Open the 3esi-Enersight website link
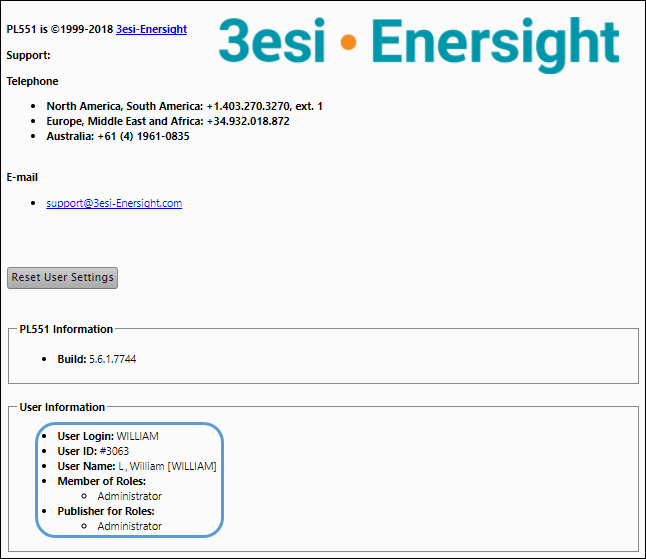Screen dimensions: 646x559 (x=151, y=29)
